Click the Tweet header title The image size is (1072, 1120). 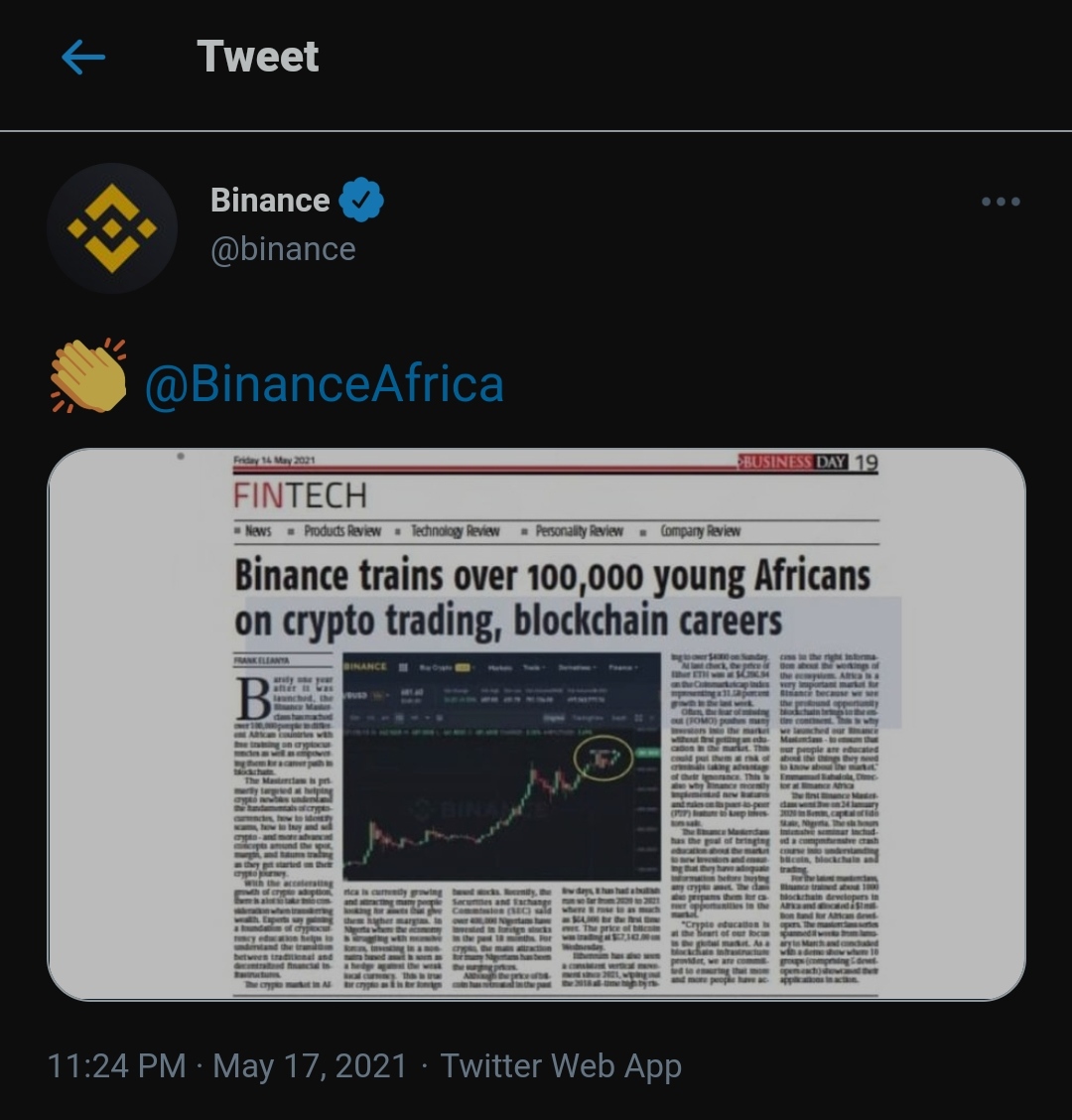[258, 57]
